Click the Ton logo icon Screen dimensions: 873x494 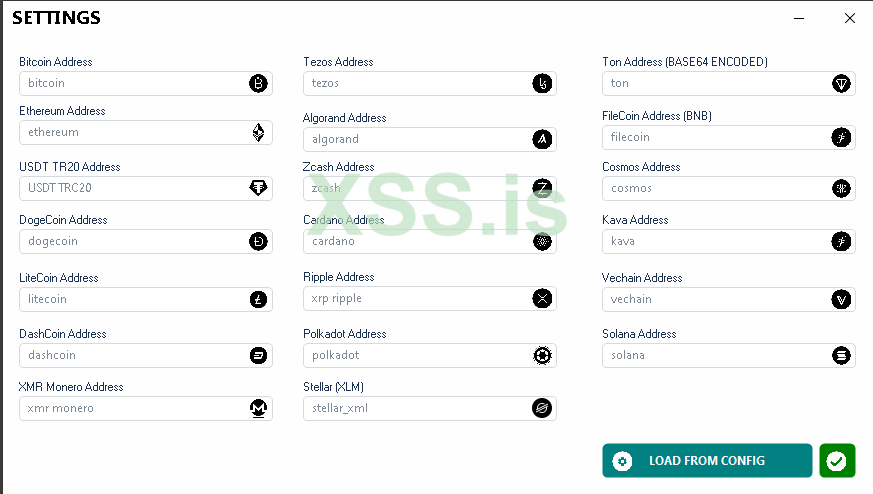[841, 83]
